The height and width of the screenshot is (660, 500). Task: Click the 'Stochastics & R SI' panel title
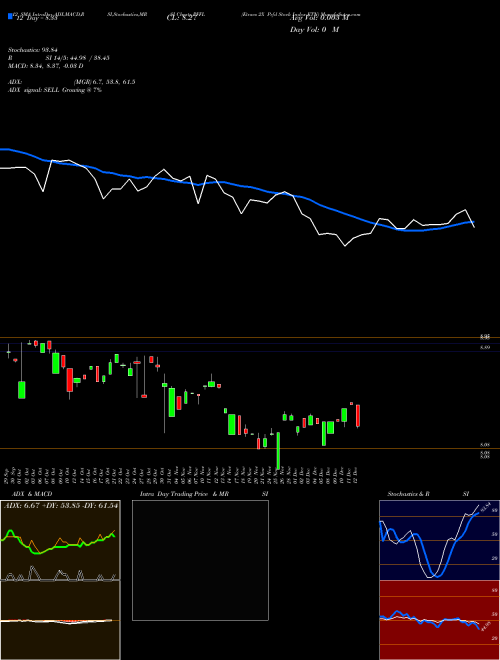click(428, 494)
